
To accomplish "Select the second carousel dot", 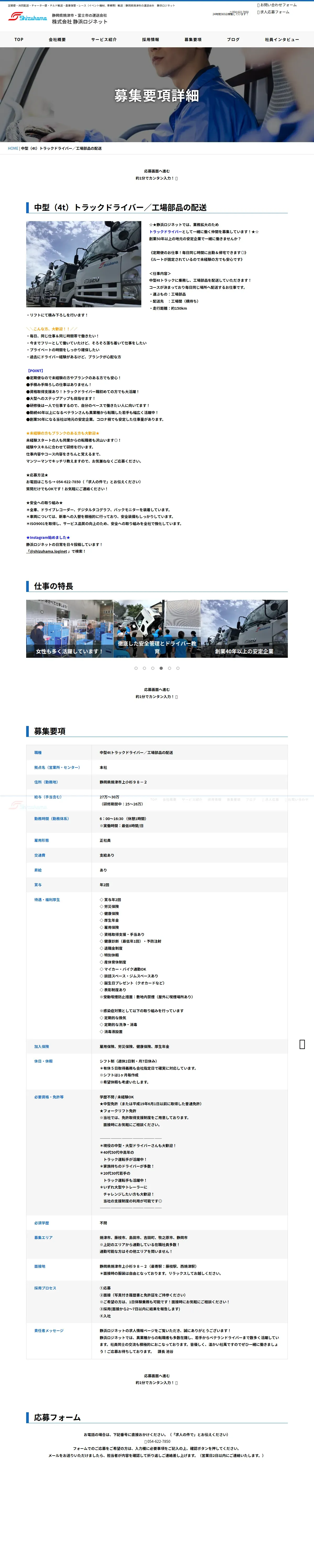I will click(144, 668).
